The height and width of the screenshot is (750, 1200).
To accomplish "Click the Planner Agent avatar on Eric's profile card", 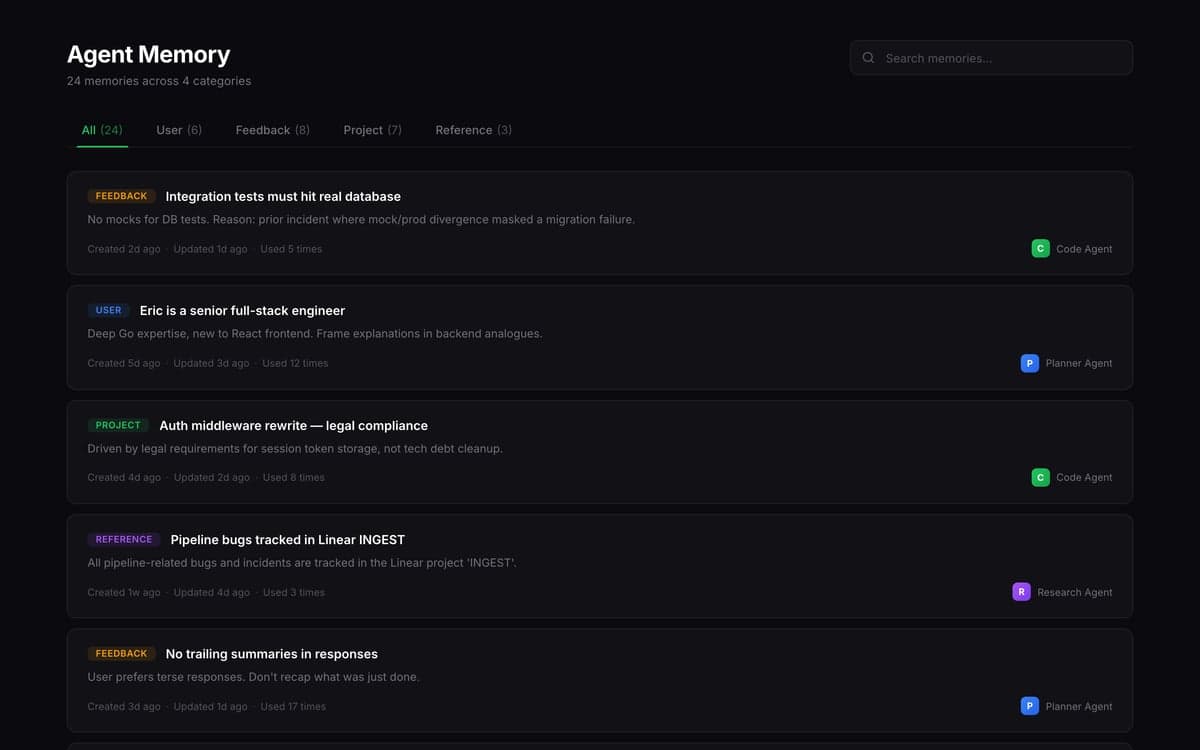I will [1029, 363].
